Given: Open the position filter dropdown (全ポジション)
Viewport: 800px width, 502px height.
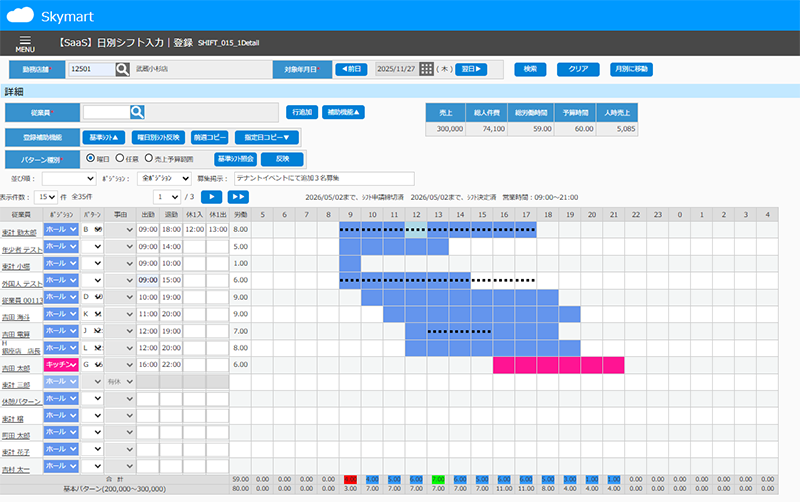Looking at the screenshot, I should (164, 179).
